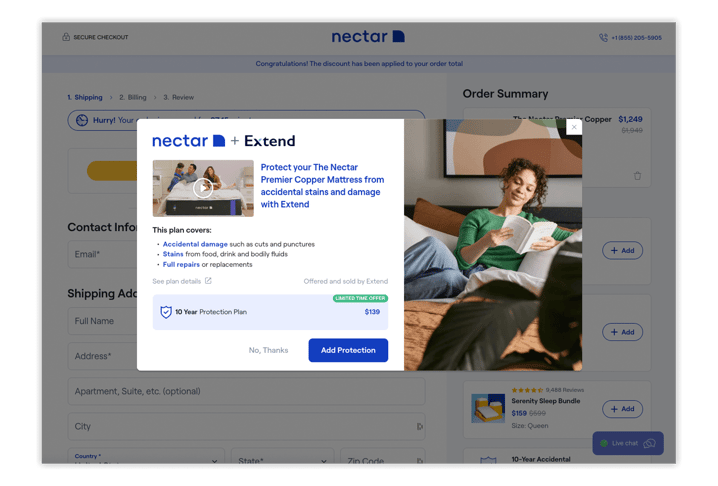
Task: Go to the Shipping step
Action: coord(85,97)
